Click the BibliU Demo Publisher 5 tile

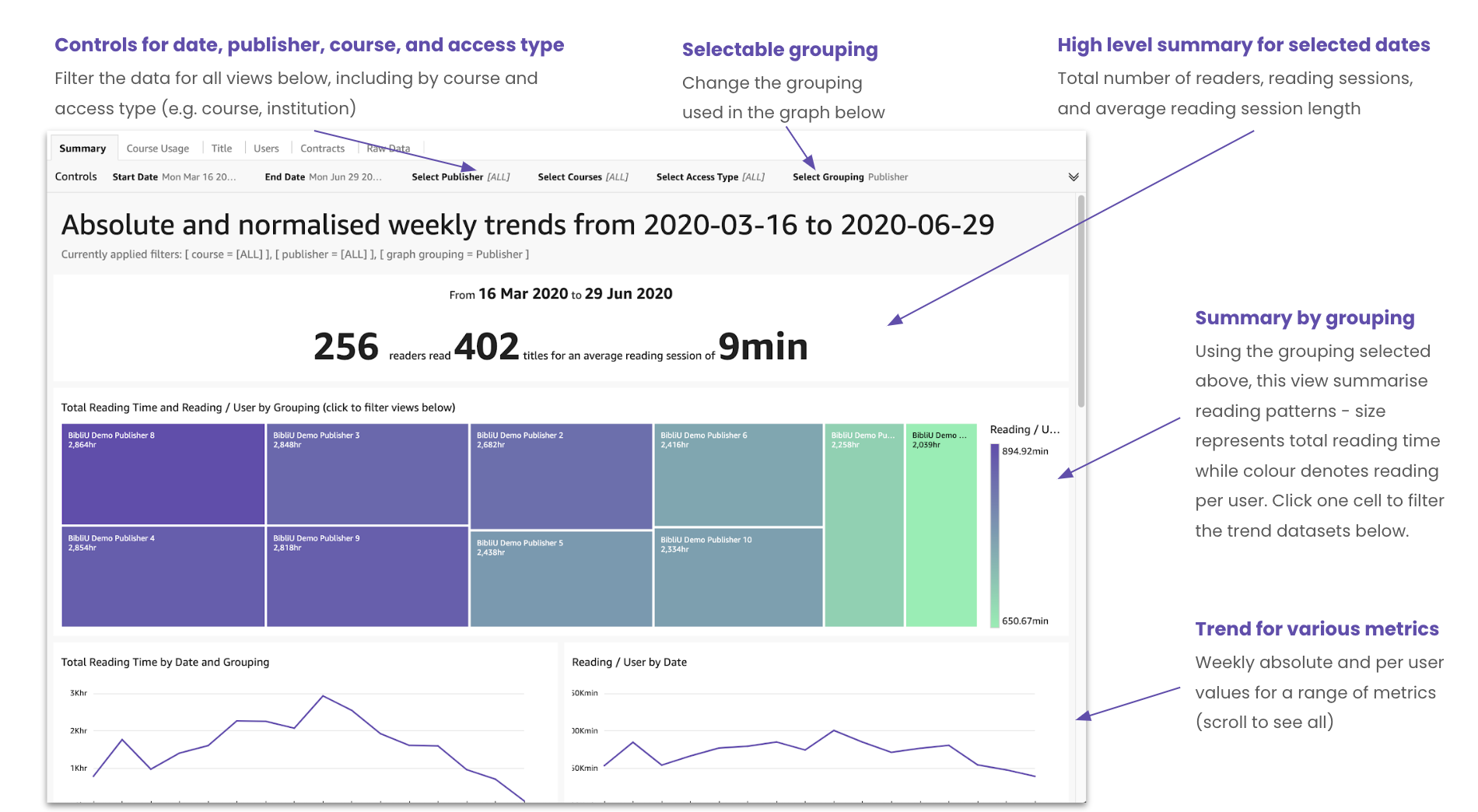pos(561,579)
